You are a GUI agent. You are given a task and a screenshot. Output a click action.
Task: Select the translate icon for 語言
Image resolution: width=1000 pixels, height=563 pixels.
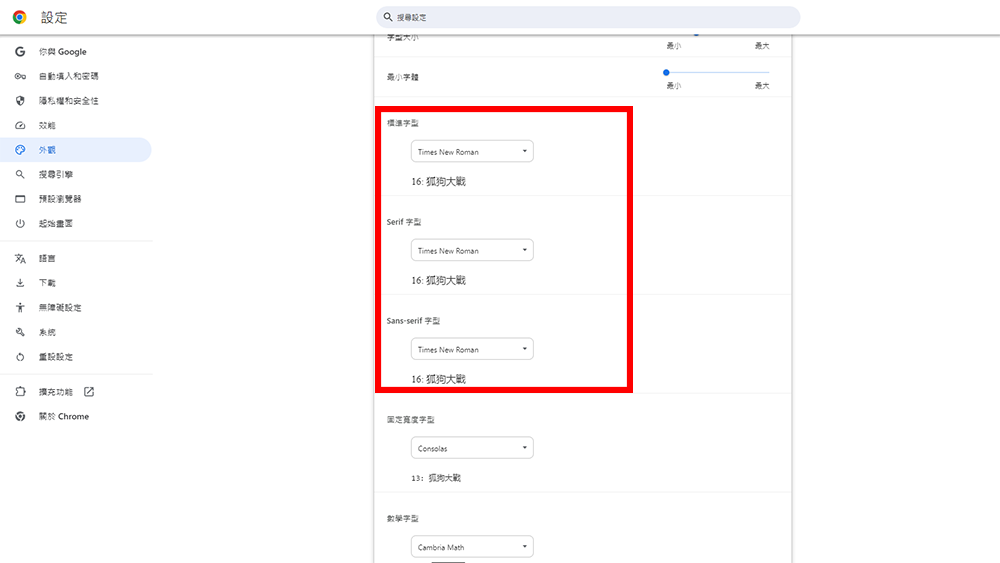20,258
